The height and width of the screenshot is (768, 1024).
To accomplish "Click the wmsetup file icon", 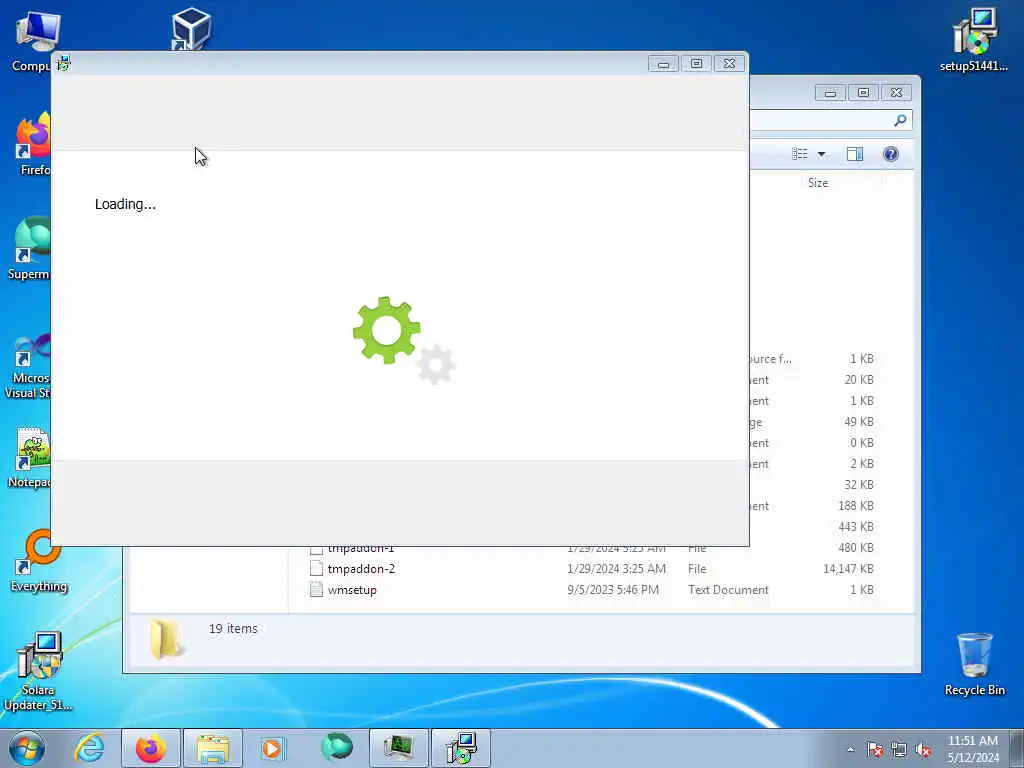I will pyautogui.click(x=317, y=590).
